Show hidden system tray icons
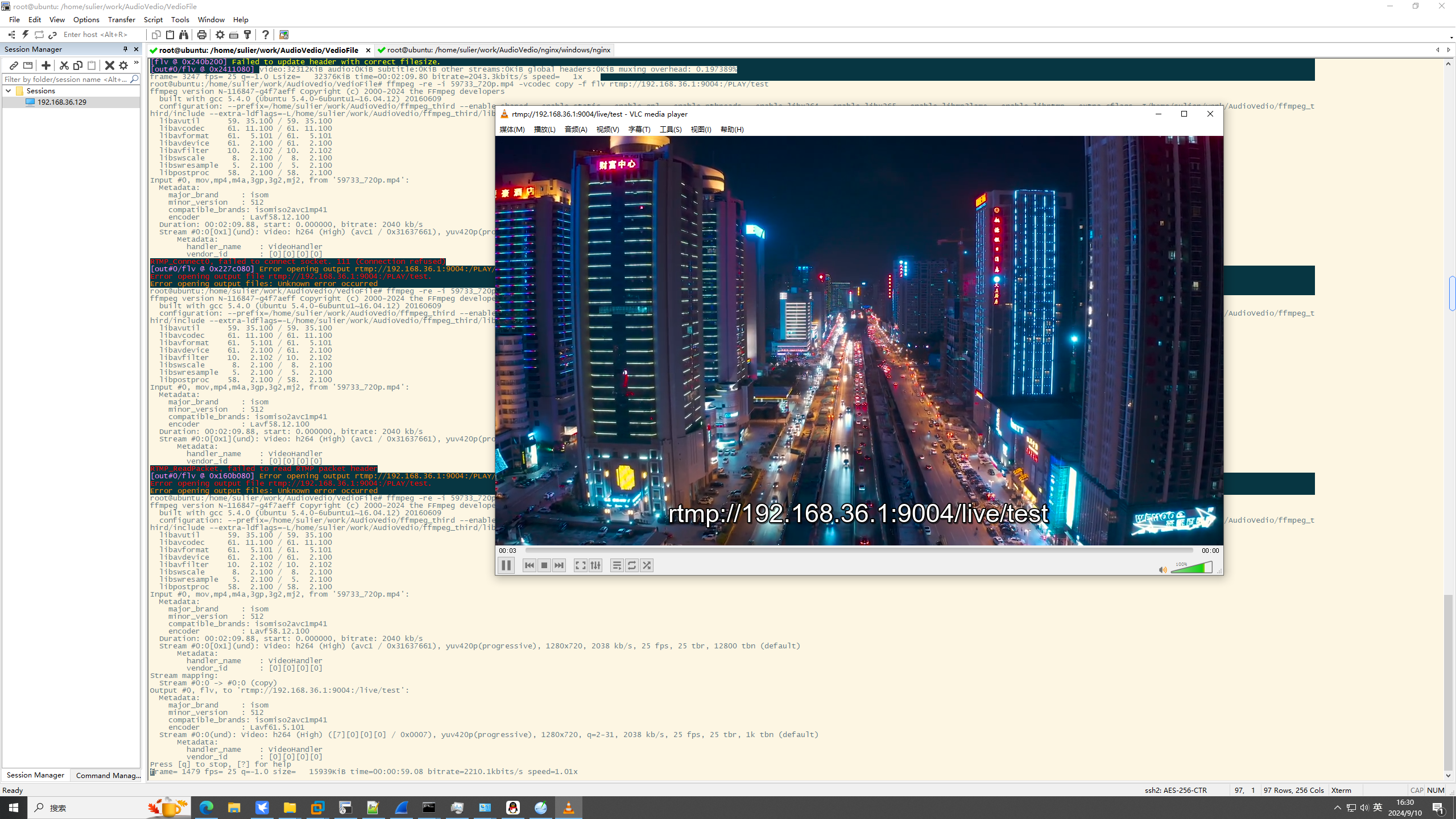This screenshot has height=819, width=1456. click(x=1337, y=808)
